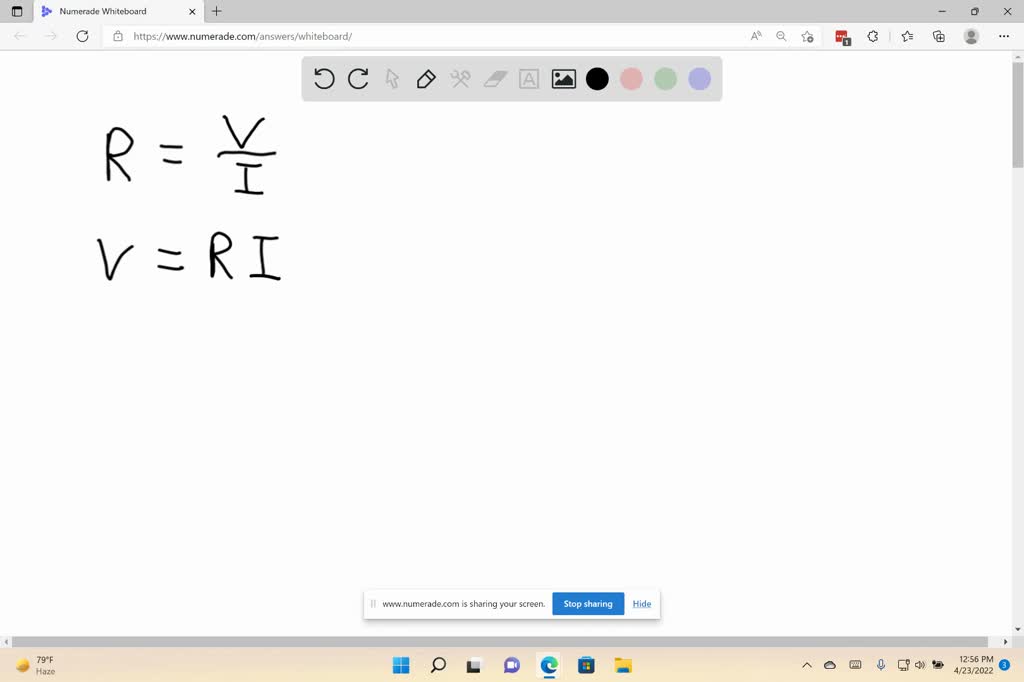Image resolution: width=1024 pixels, height=682 pixels.
Task: Click the Insert Image icon
Action: 563,79
